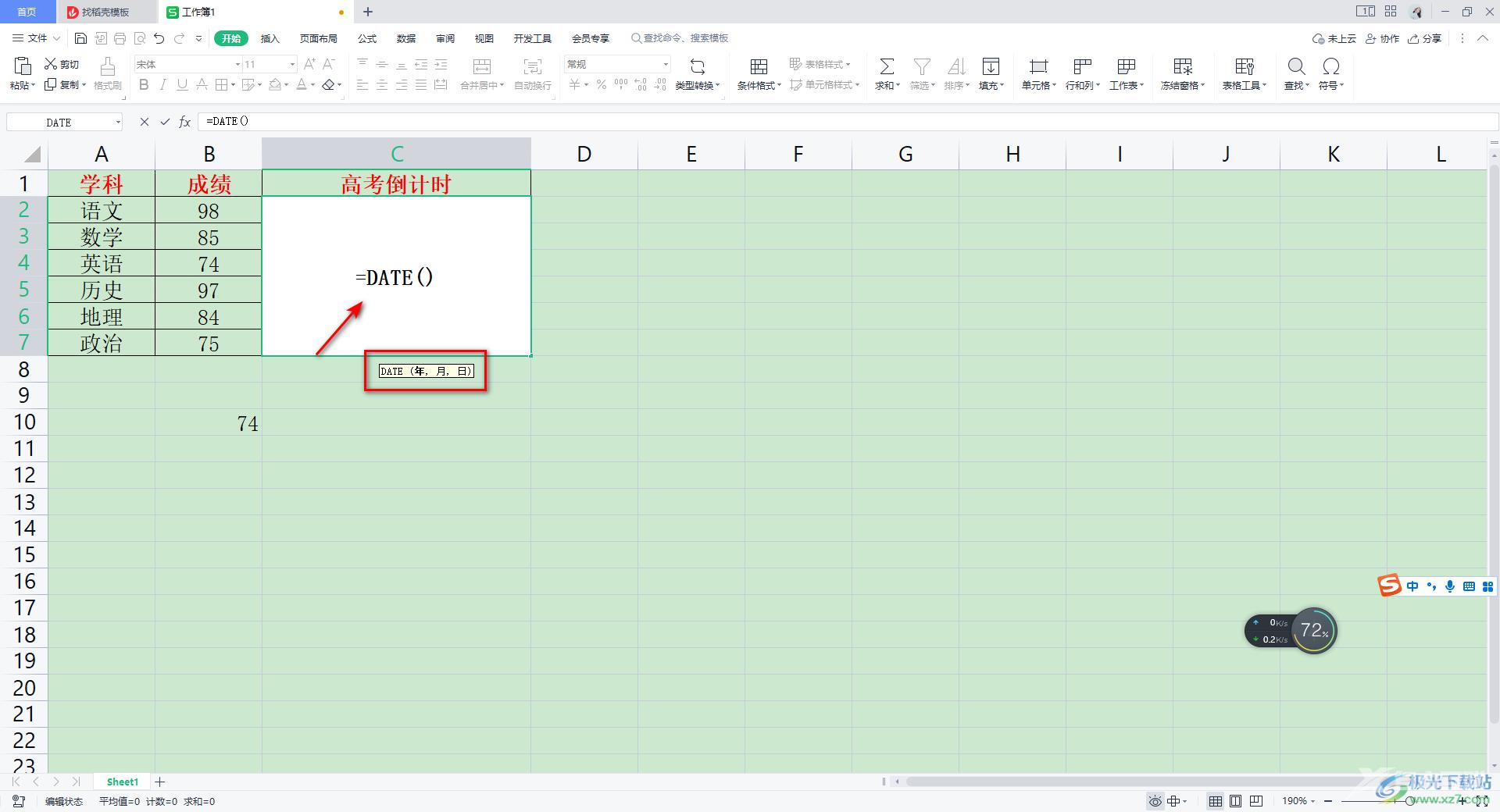Screen dimensions: 1500x812
Task: Open the font color dropdown arrow
Action: pos(312,84)
